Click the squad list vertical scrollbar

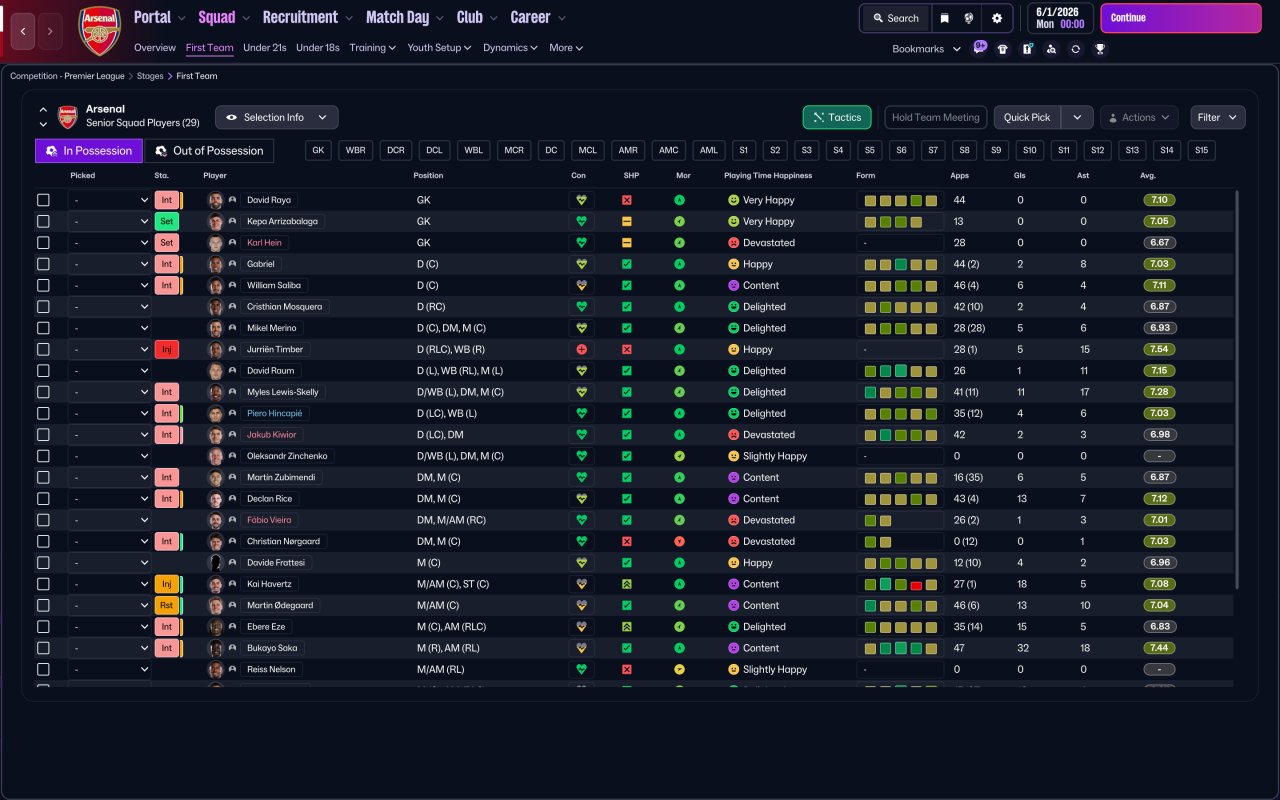click(x=1238, y=390)
